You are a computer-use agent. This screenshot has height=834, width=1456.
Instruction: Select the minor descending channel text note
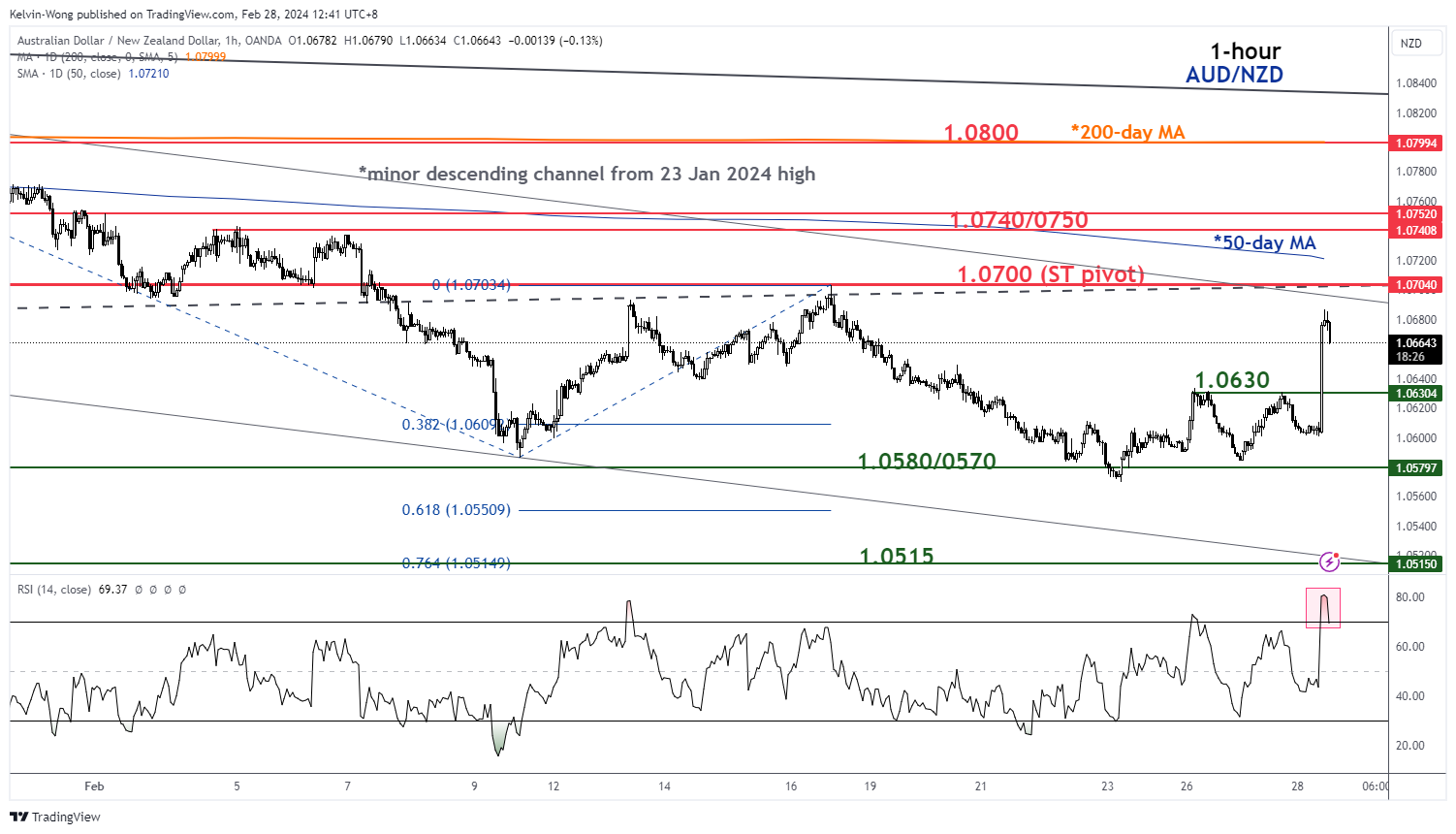coord(586,174)
